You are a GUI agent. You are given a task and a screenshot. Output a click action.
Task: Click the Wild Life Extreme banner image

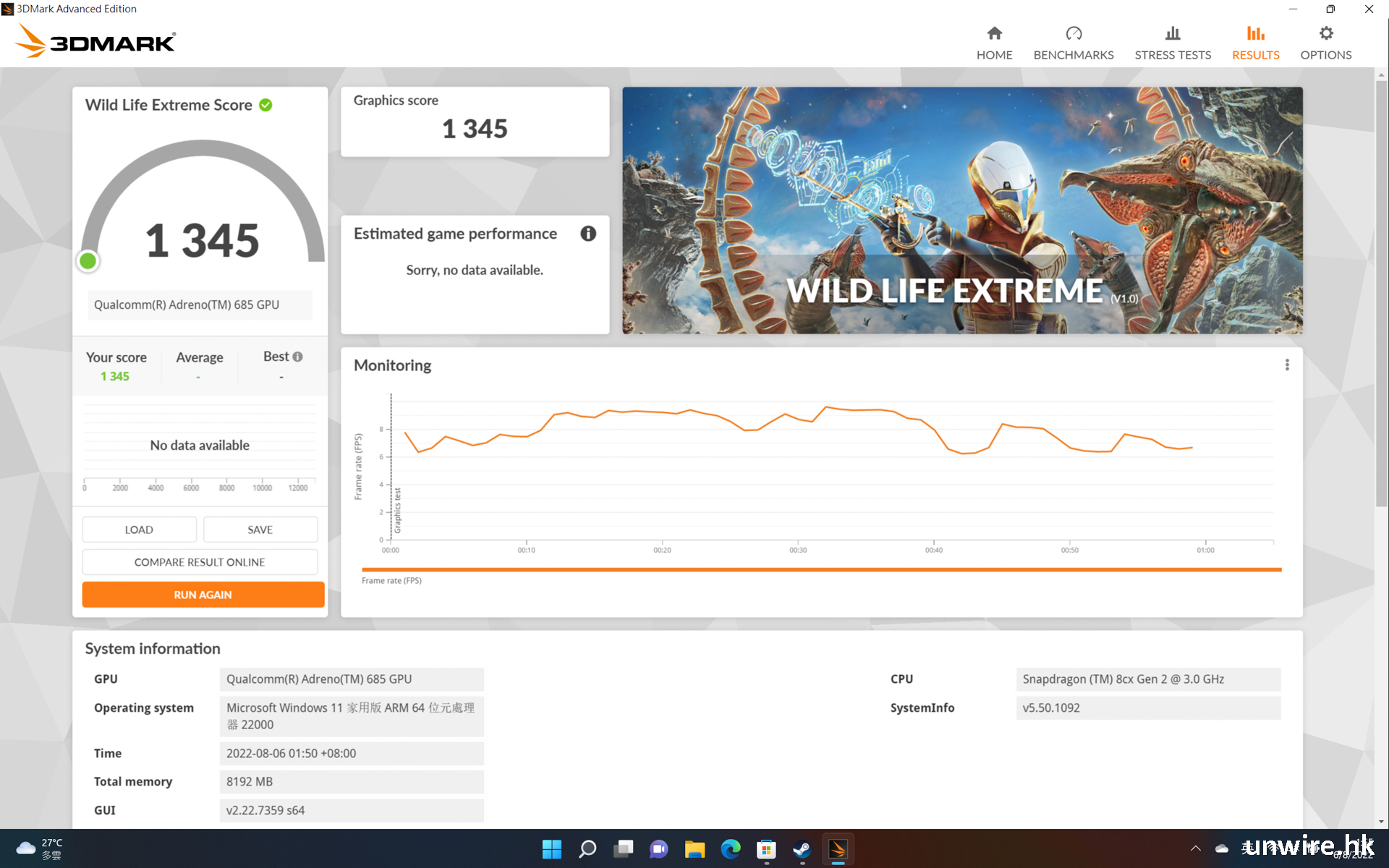[962, 210]
